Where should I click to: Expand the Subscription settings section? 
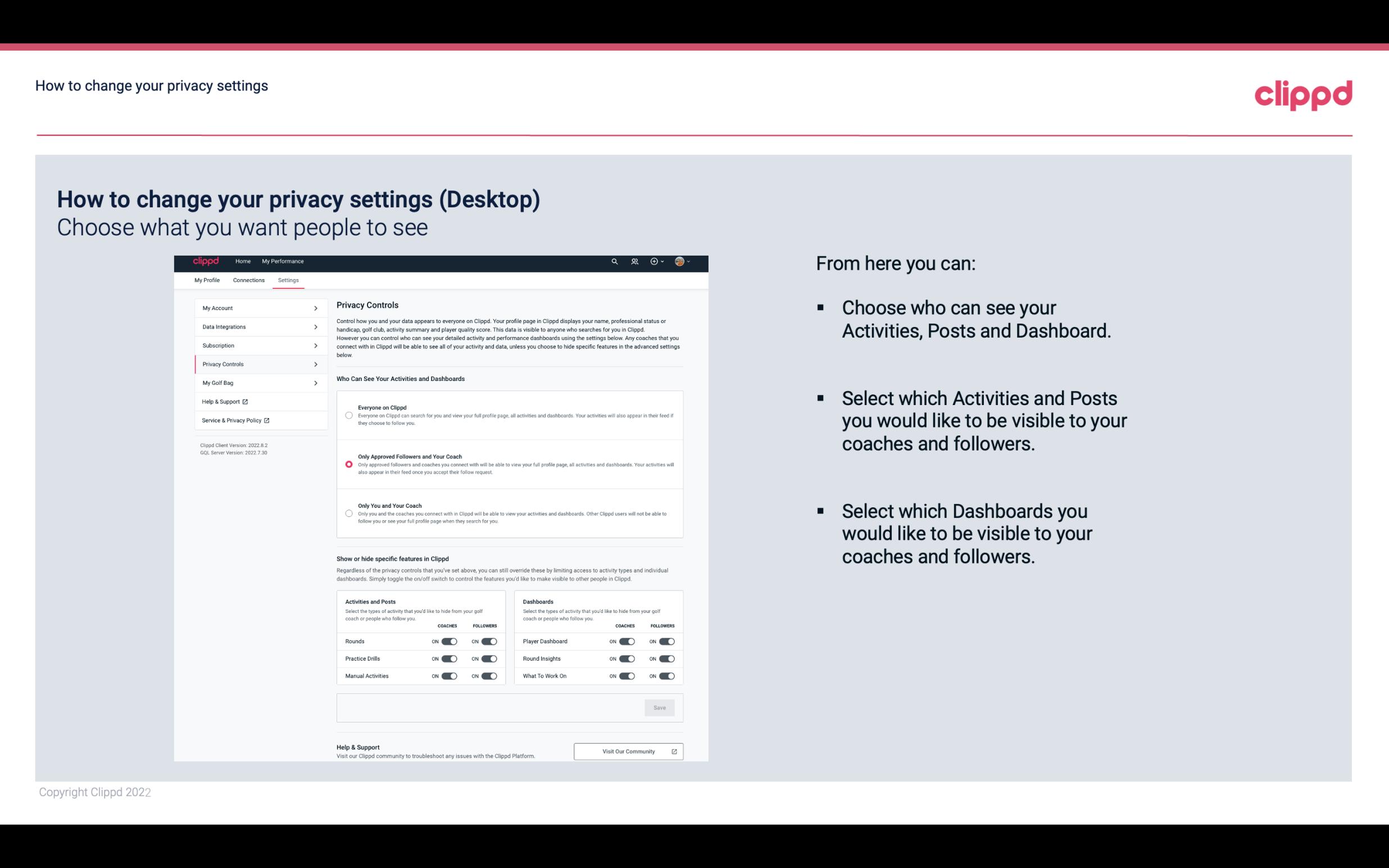click(255, 345)
